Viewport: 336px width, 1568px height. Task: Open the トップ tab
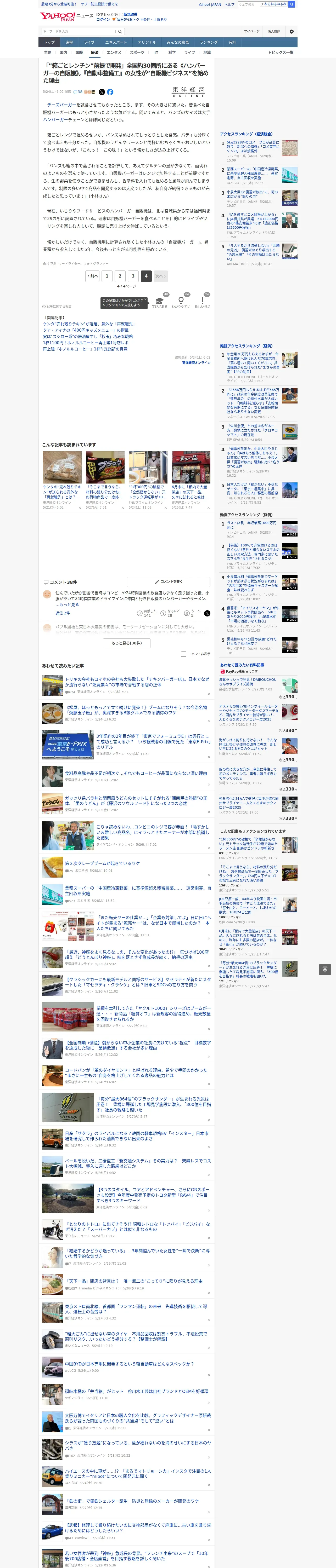[49, 43]
